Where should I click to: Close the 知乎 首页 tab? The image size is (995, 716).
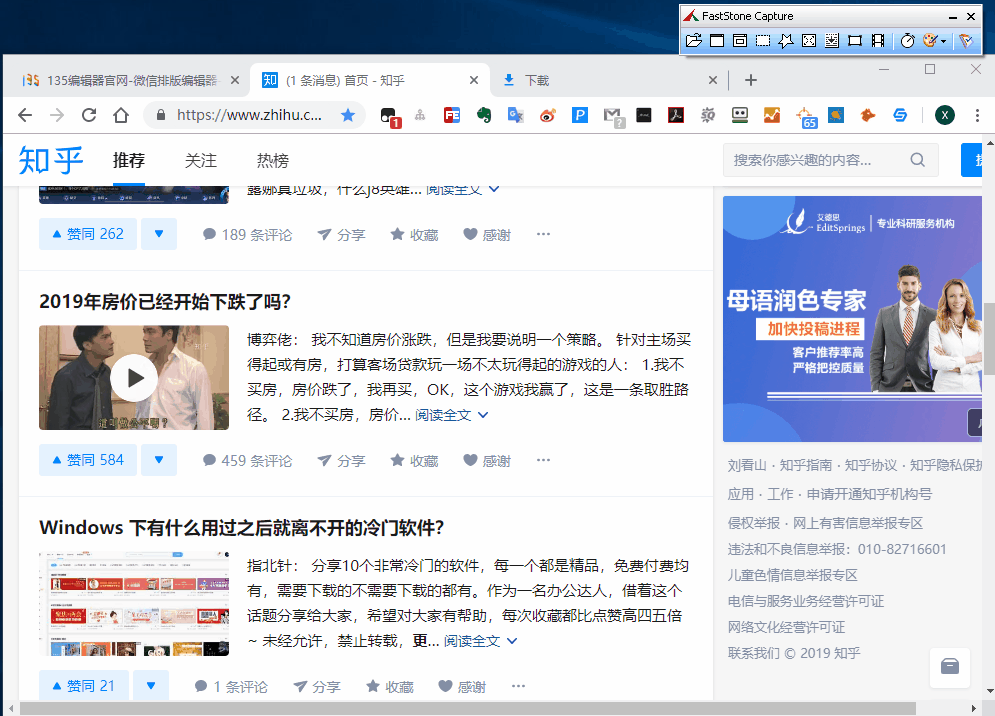coord(473,80)
